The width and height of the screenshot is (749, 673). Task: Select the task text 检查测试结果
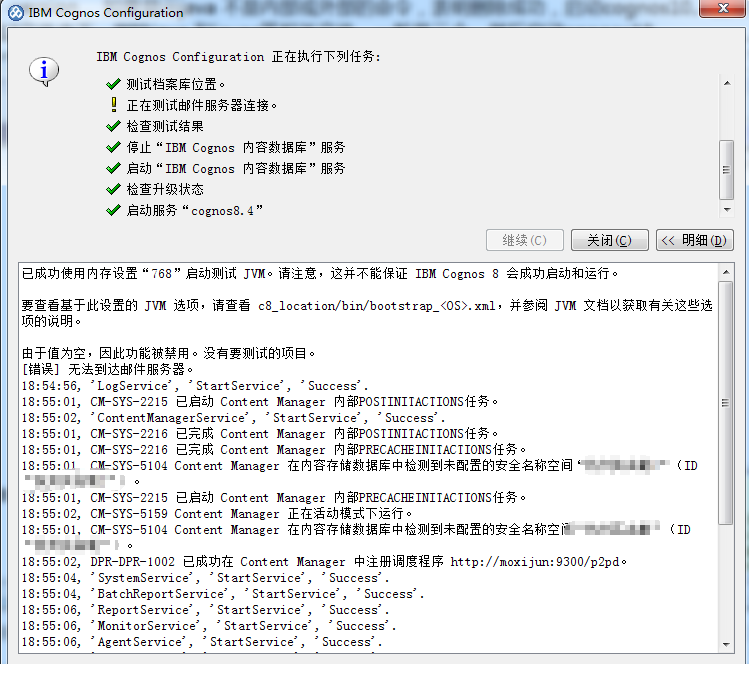pyautogui.click(x=165, y=127)
